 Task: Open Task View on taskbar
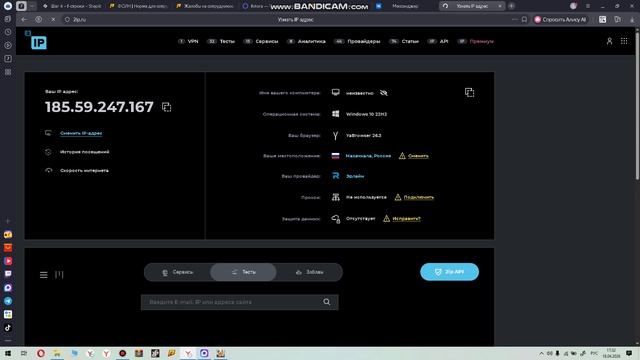click(24, 353)
